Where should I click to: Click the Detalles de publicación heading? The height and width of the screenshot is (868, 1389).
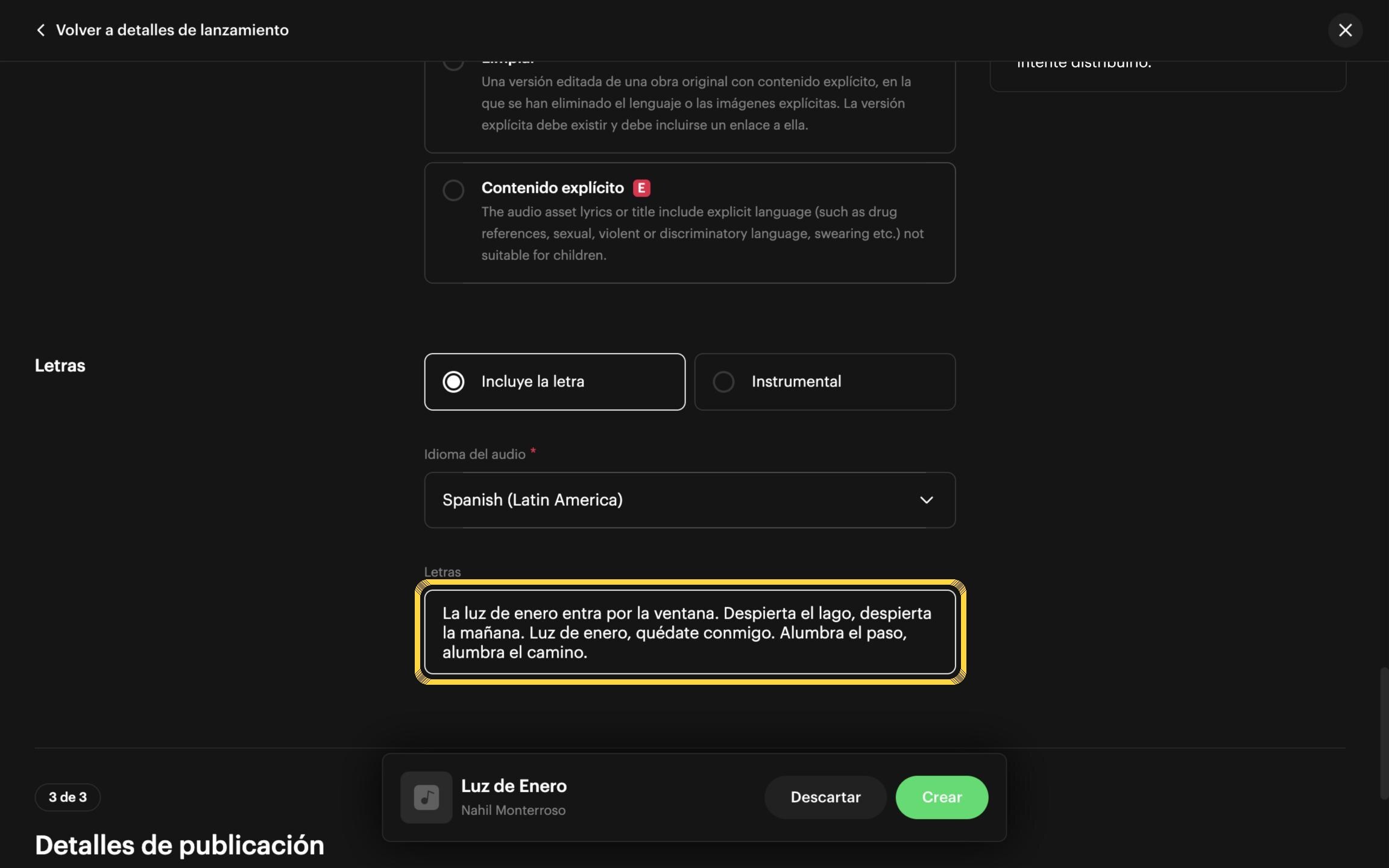pos(180,845)
